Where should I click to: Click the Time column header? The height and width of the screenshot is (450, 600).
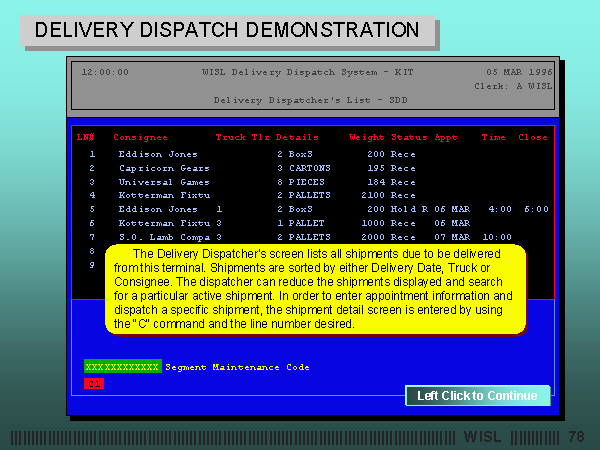point(493,137)
